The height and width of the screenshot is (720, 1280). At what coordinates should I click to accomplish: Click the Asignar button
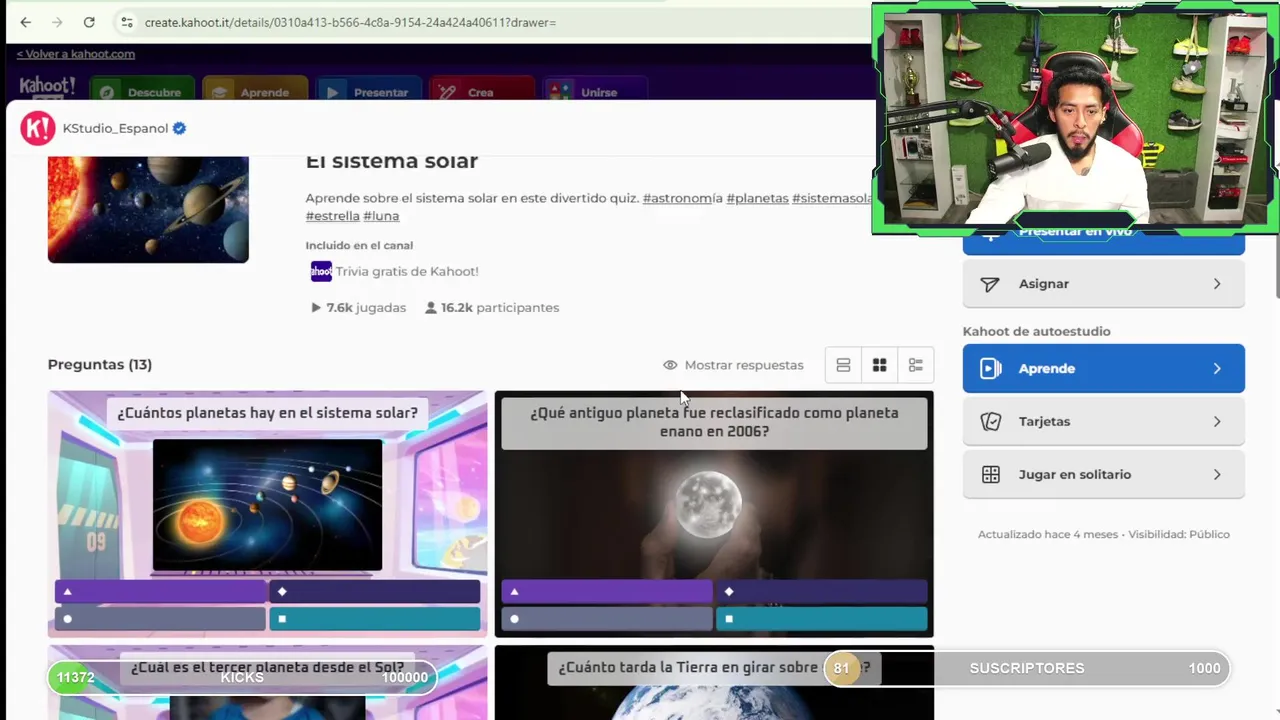1104,284
